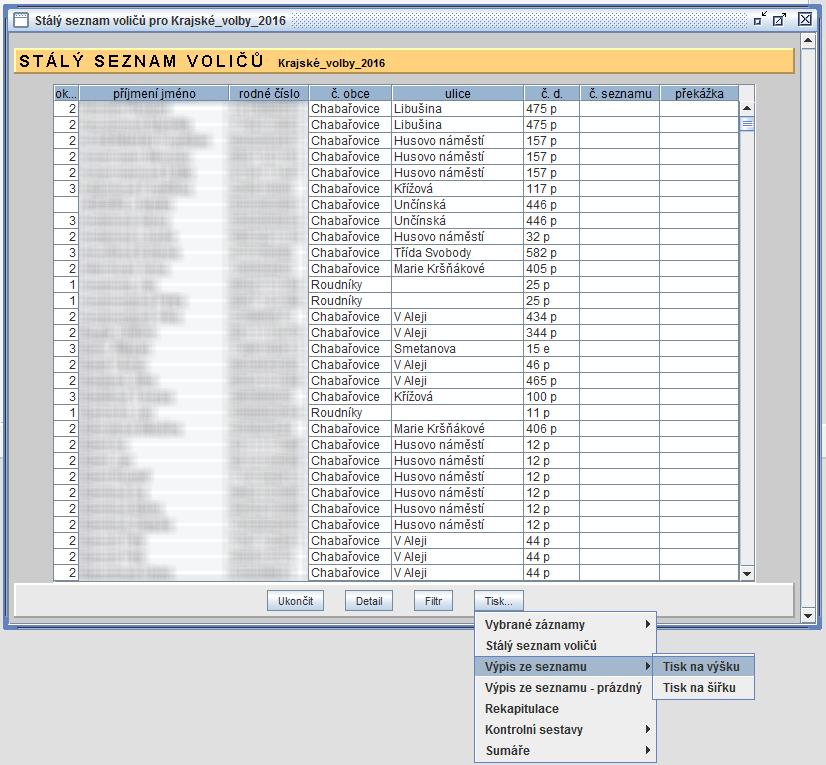Image resolution: width=826 pixels, height=765 pixels.
Task: Select the Třída Svobody cell
Action: click(457, 252)
